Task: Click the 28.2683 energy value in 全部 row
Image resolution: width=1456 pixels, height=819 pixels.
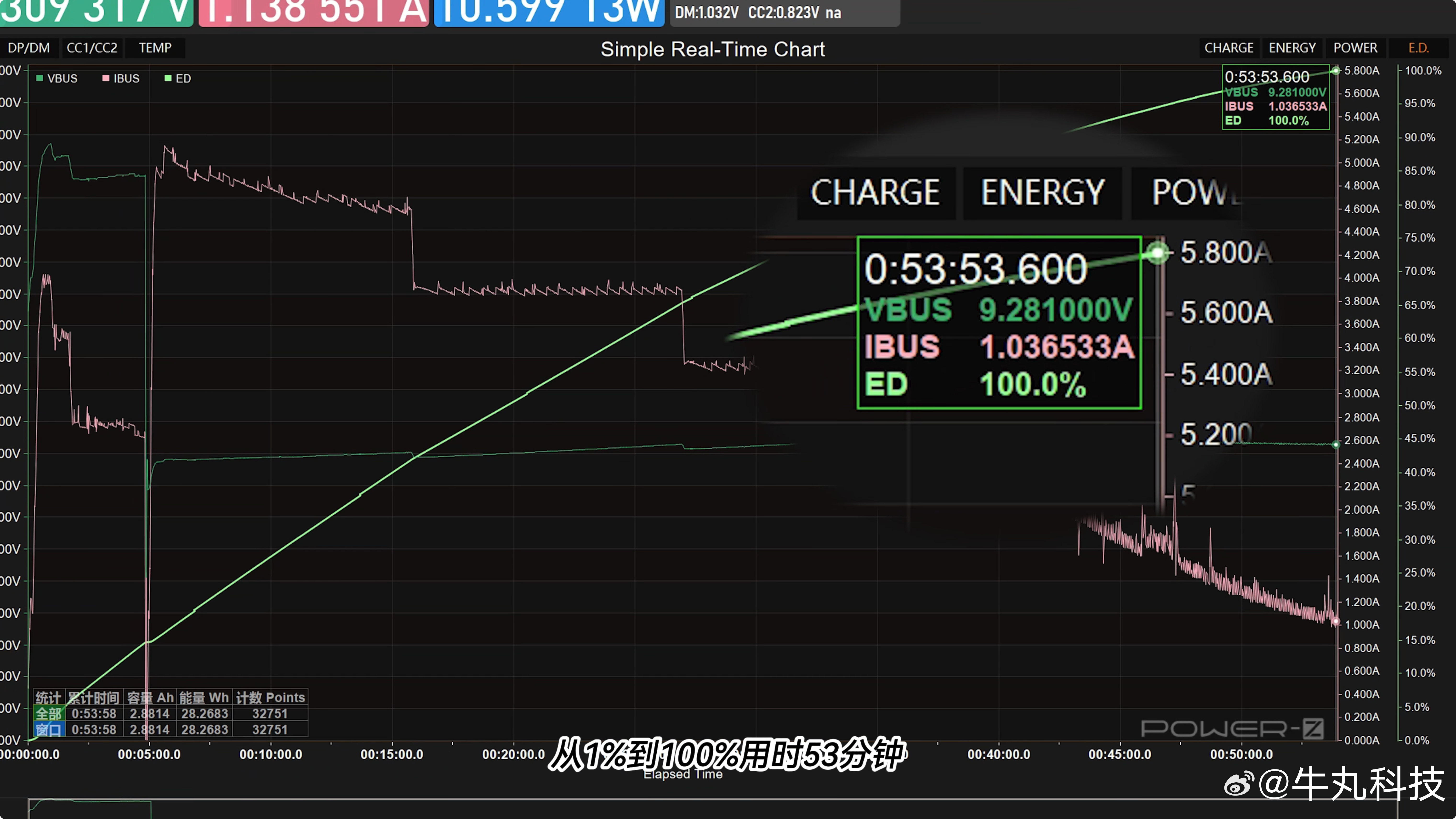Action: (x=204, y=714)
